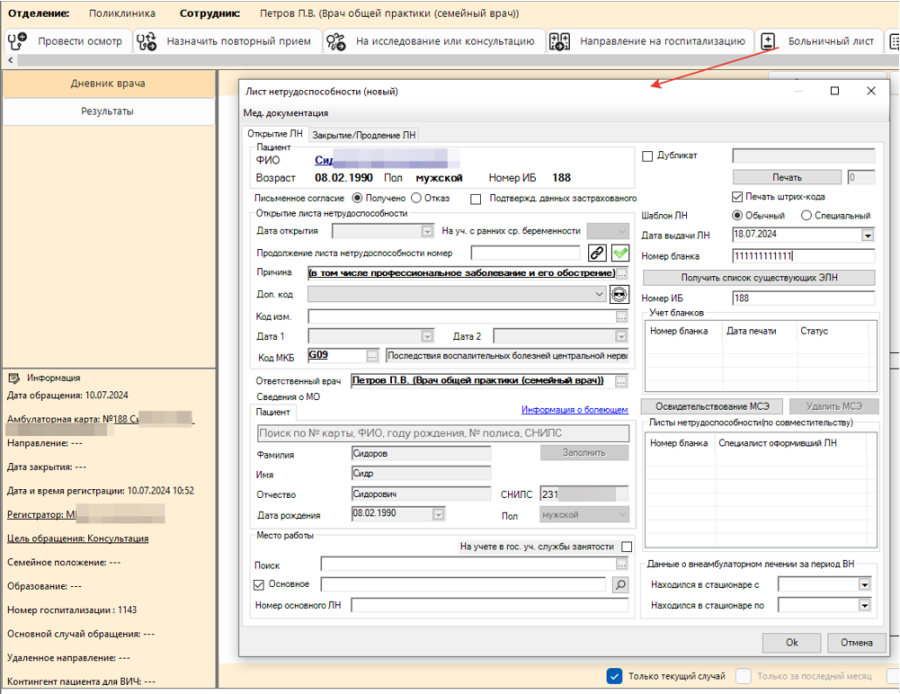Switch to the Закрытие/Продление ЛН tab

364,135
